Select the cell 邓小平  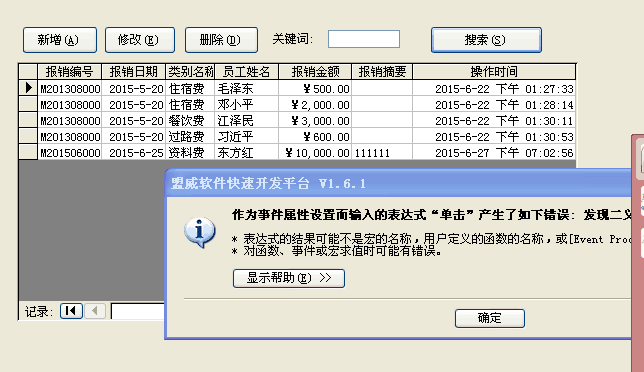click(x=246, y=104)
